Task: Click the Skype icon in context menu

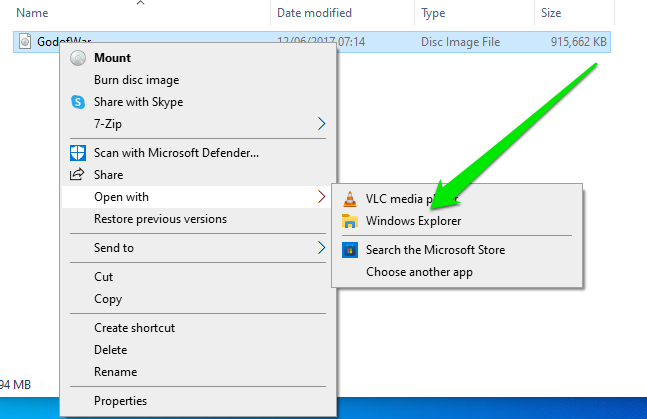Action: pos(78,102)
